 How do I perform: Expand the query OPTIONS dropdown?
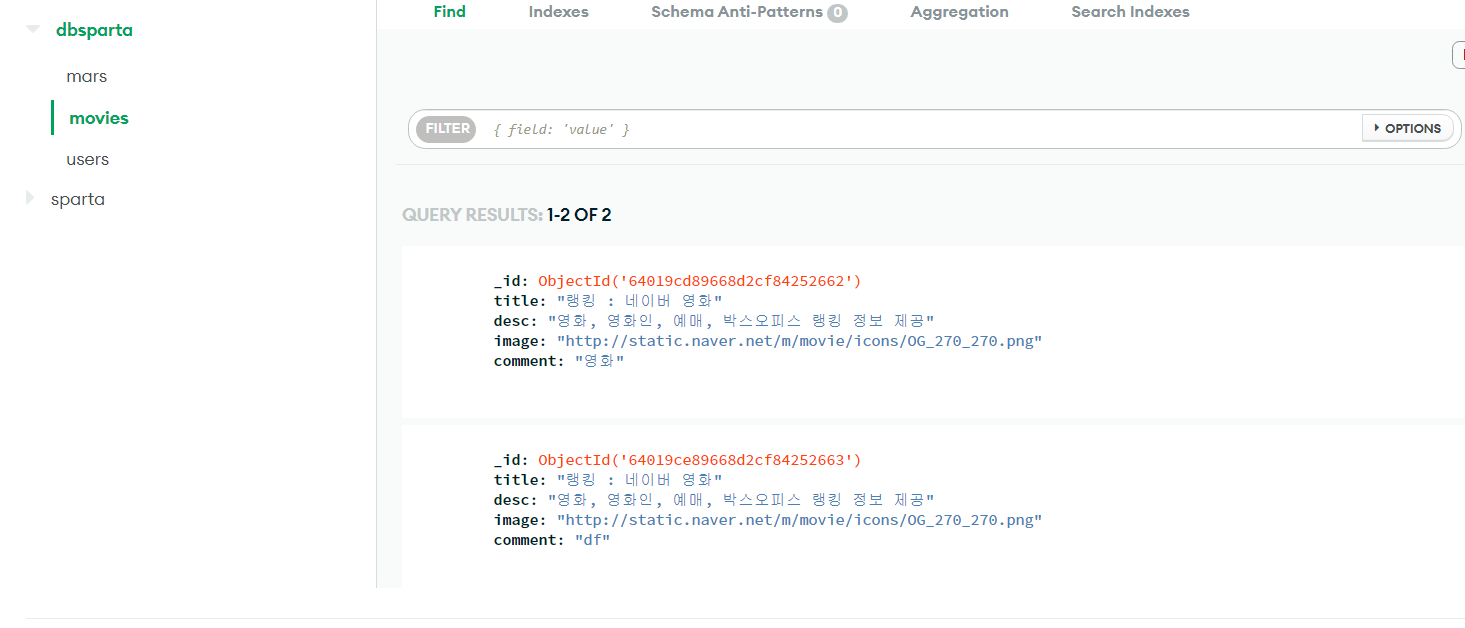(1407, 128)
